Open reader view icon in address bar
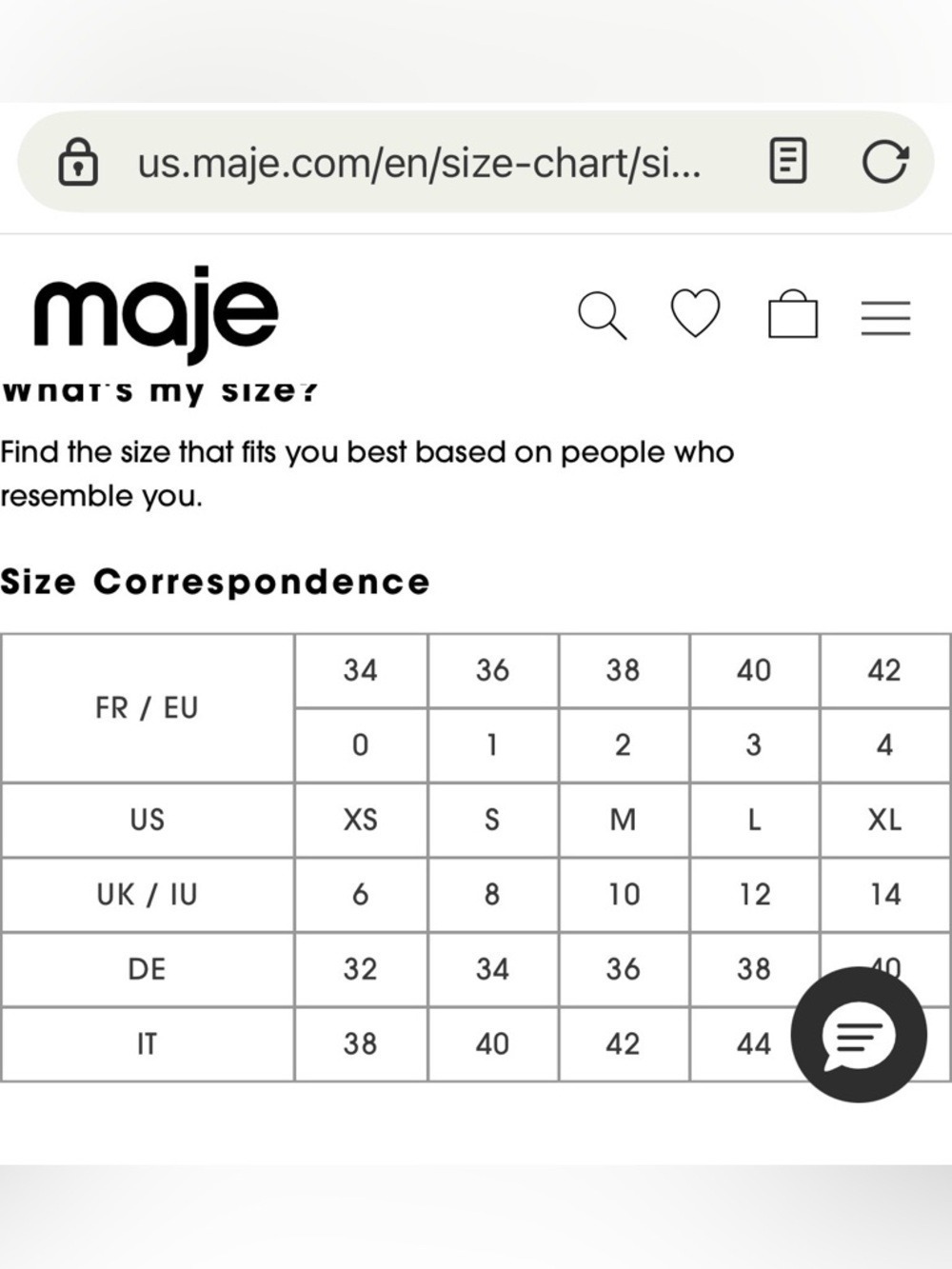Viewport: 952px width, 1269px height. (787, 161)
